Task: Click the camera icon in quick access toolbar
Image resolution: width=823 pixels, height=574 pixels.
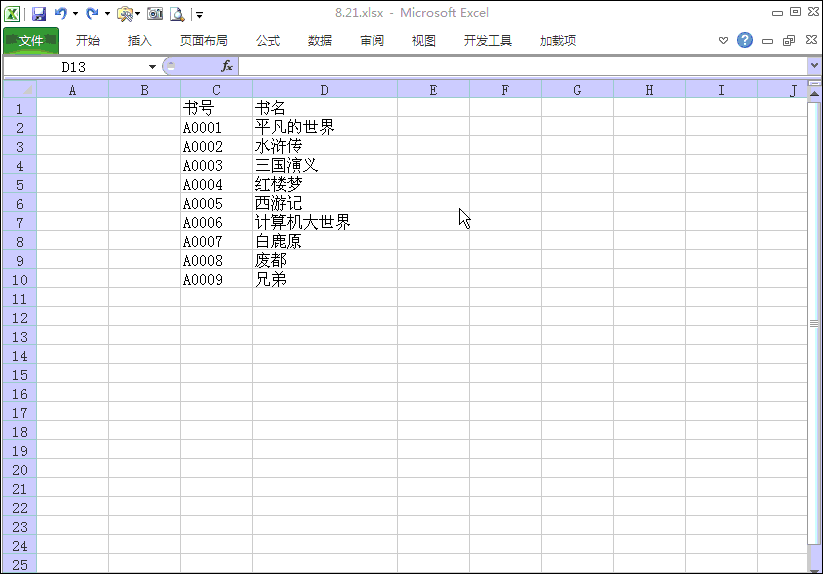Action: [x=155, y=14]
